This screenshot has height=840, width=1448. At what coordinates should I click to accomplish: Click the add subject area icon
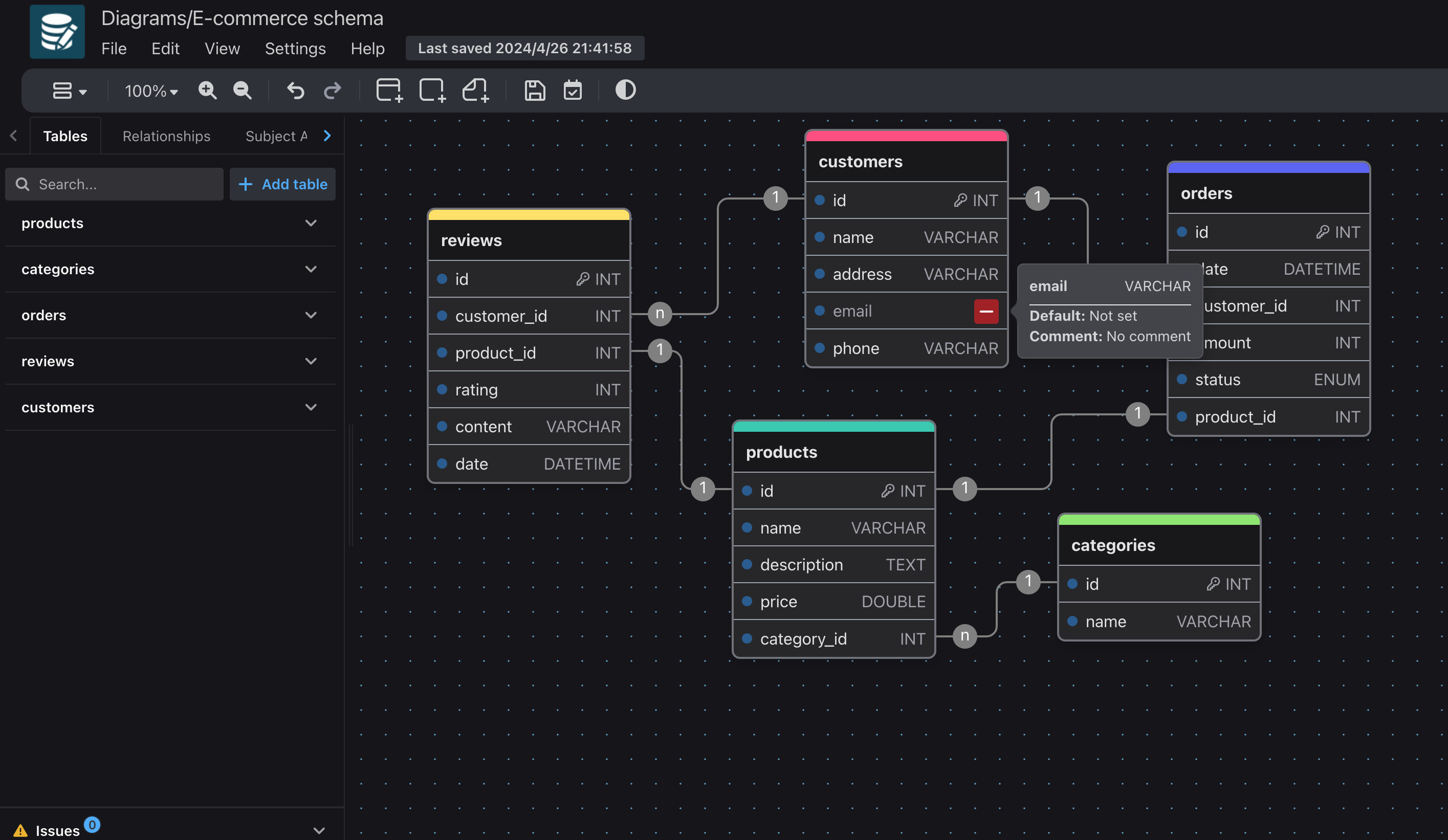click(432, 90)
